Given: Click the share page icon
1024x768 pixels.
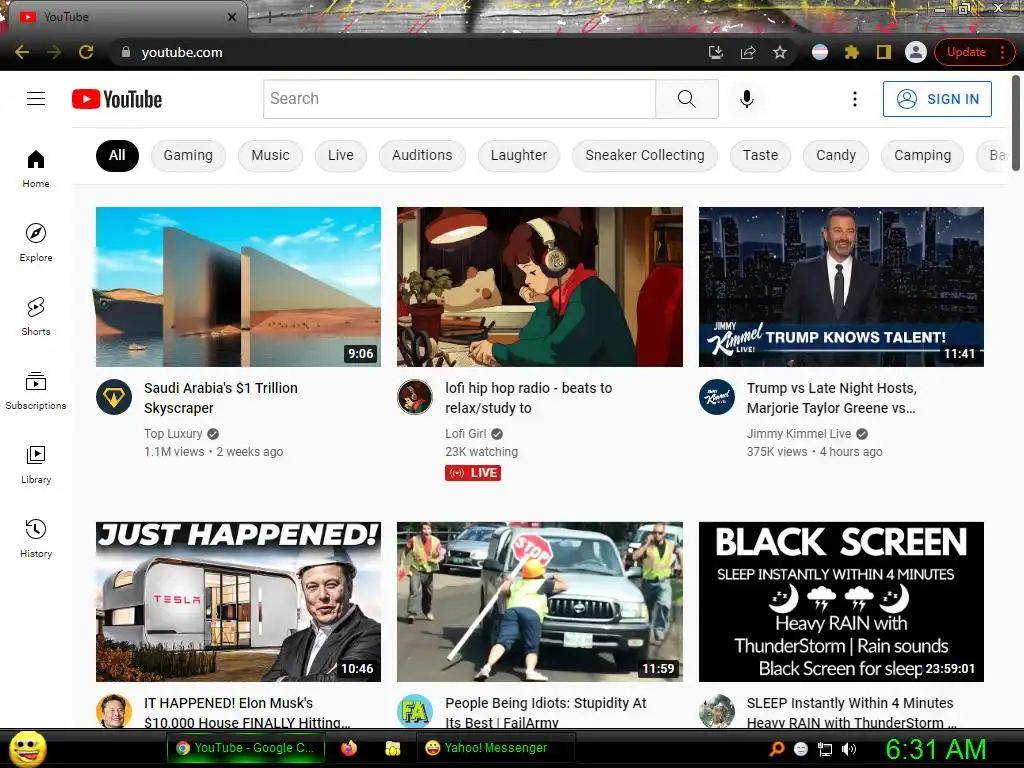Looking at the screenshot, I should (x=748, y=52).
